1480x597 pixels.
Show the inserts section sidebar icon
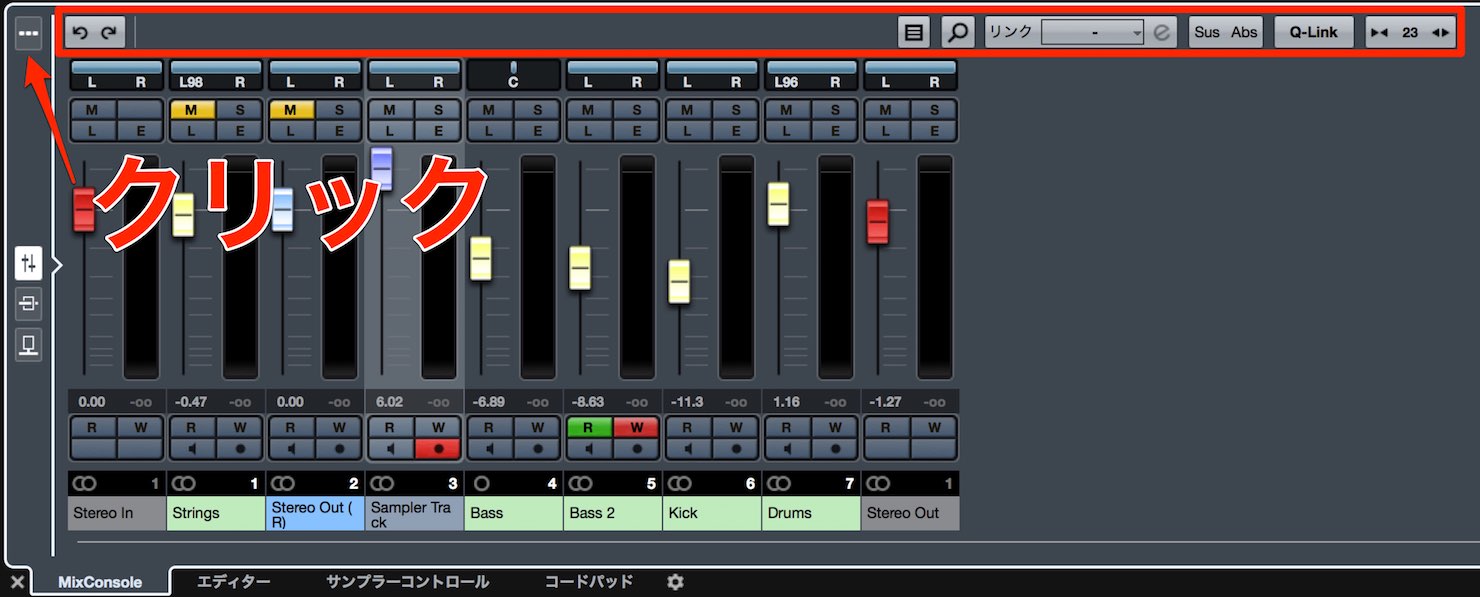[28, 304]
